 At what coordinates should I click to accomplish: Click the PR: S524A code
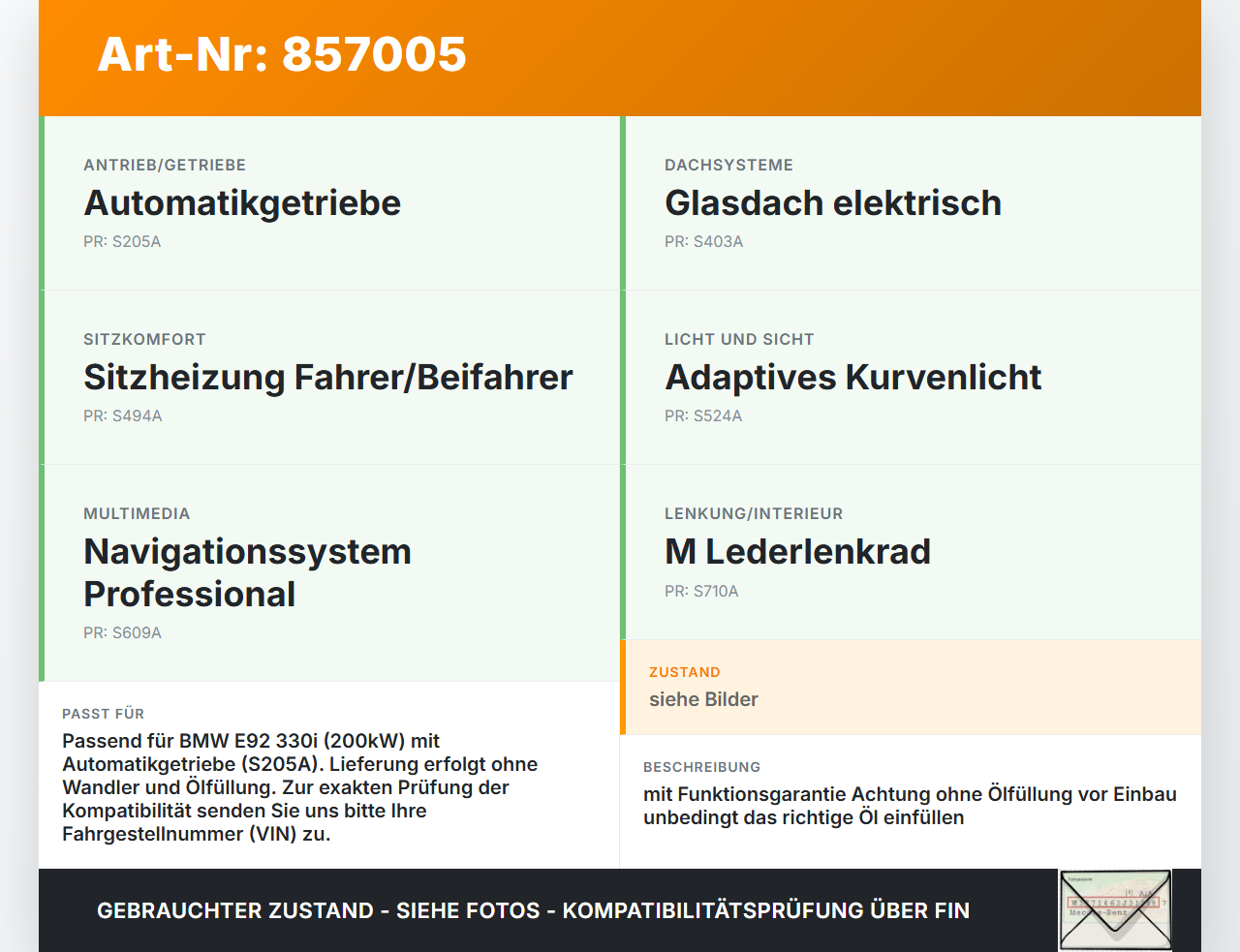click(703, 416)
